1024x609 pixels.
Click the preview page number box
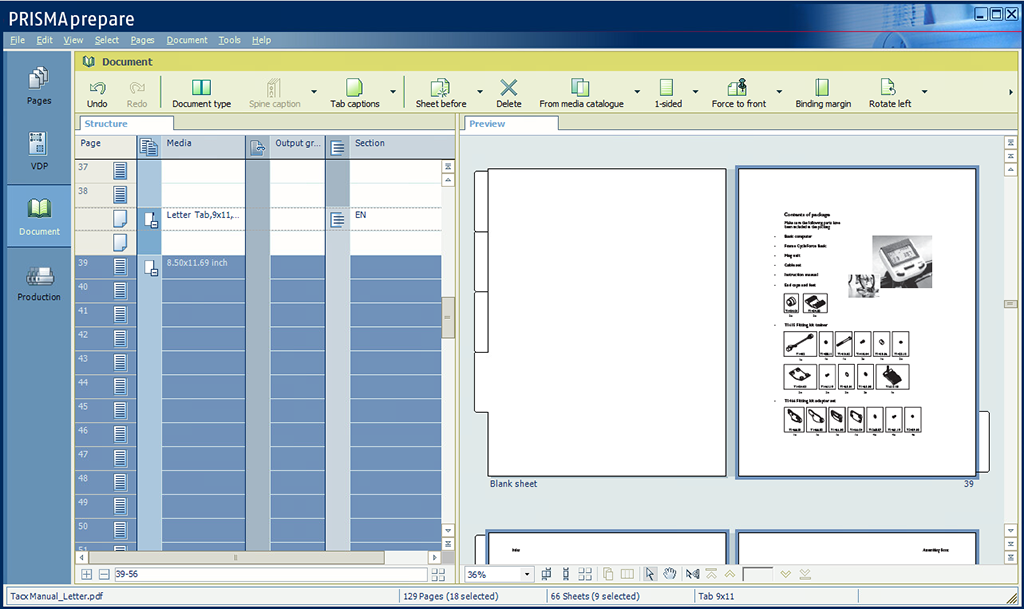[x=758, y=574]
